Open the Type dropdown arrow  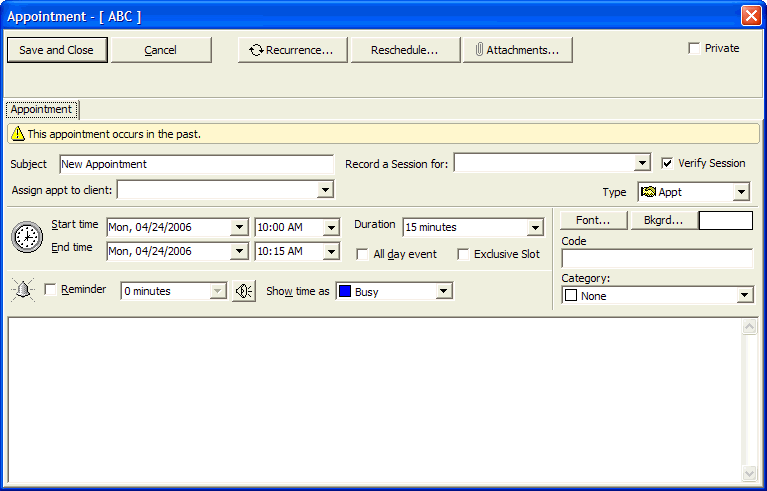(x=741, y=192)
